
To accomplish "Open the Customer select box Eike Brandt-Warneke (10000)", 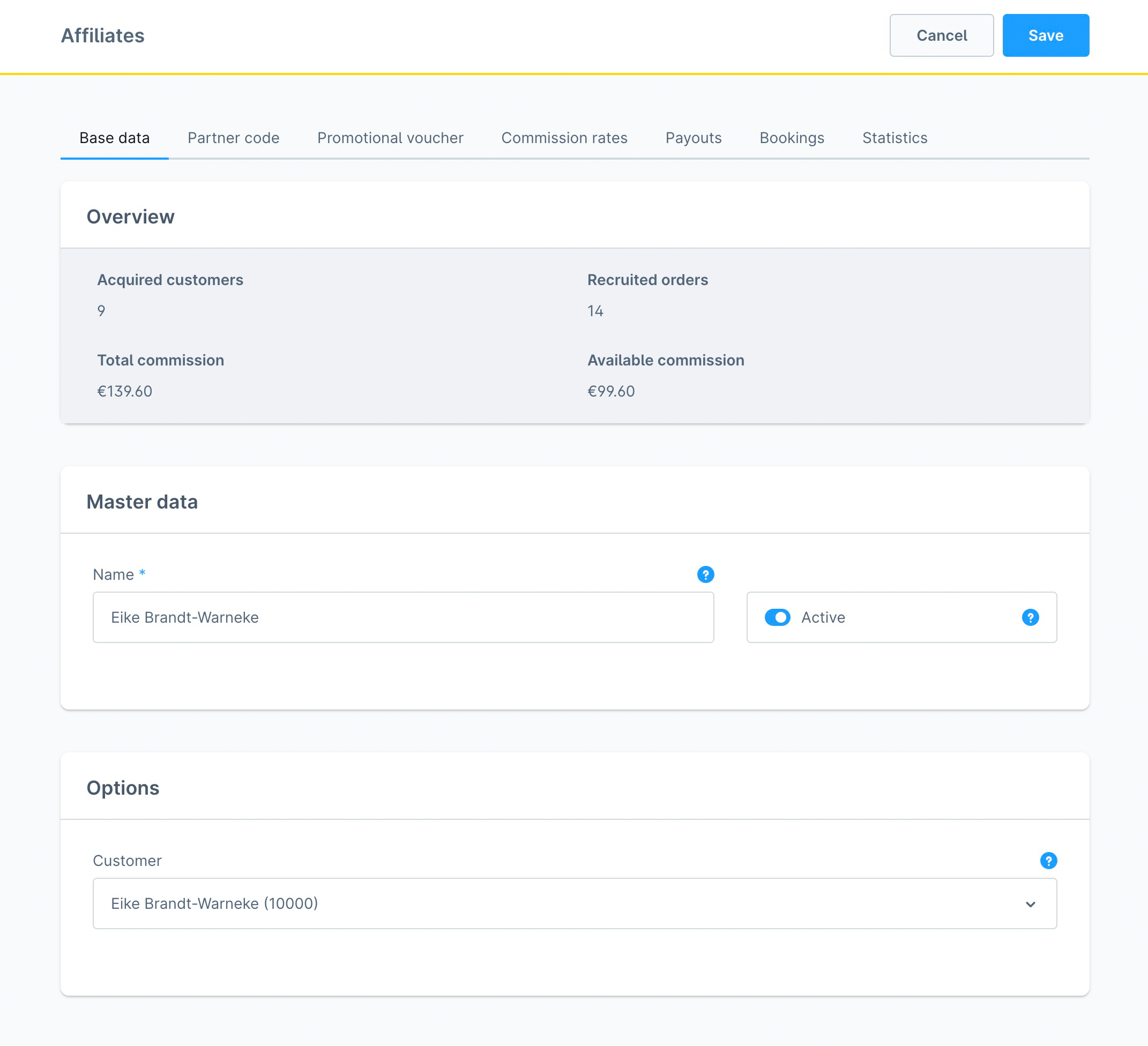I will click(575, 903).
